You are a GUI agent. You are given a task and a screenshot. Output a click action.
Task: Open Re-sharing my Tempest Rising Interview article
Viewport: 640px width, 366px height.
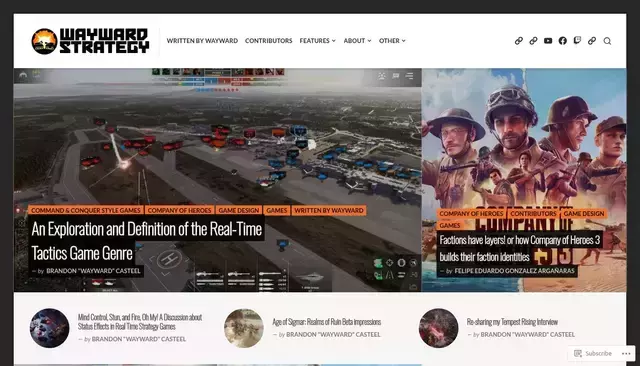click(512, 322)
